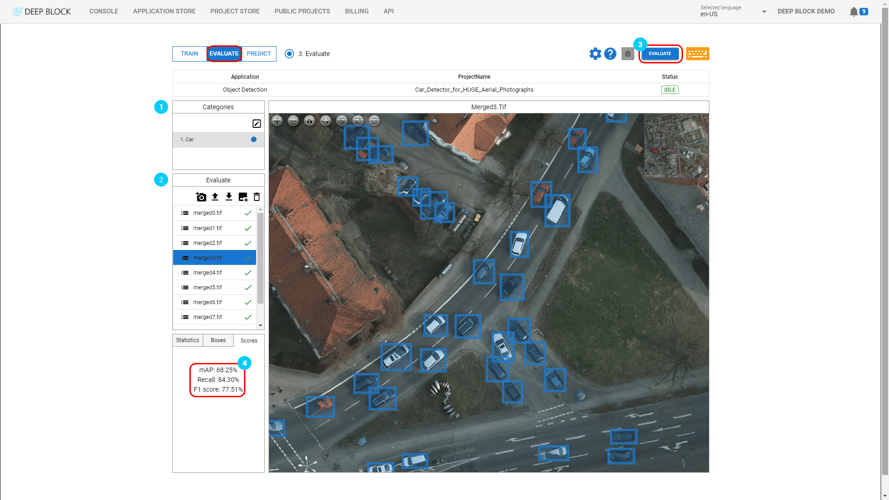This screenshot has height=500, width=889.
Task: Click the add image set icon
Action: [x=243, y=197]
